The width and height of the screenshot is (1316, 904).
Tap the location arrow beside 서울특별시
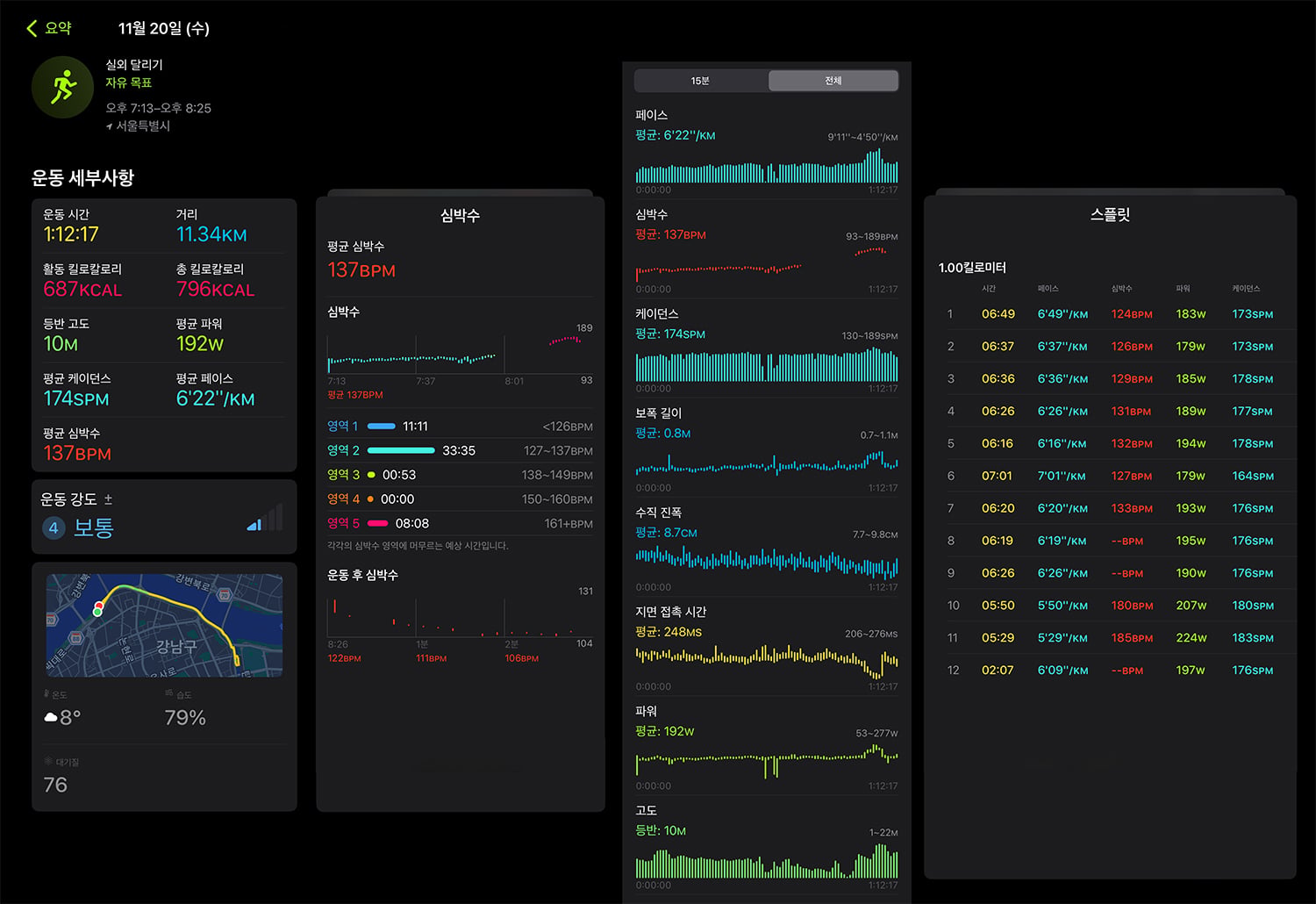click(x=110, y=126)
